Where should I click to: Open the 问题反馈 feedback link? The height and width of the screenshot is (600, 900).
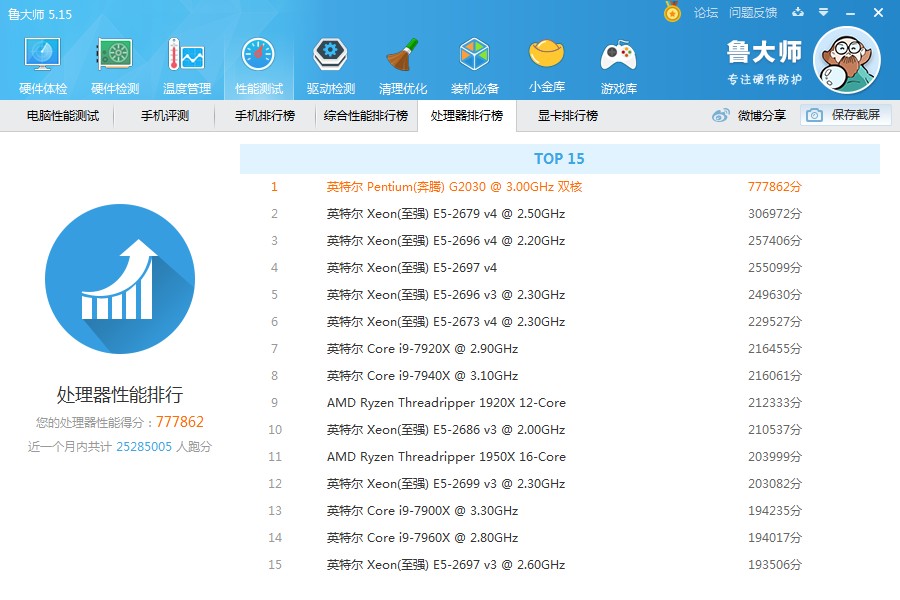pos(753,13)
